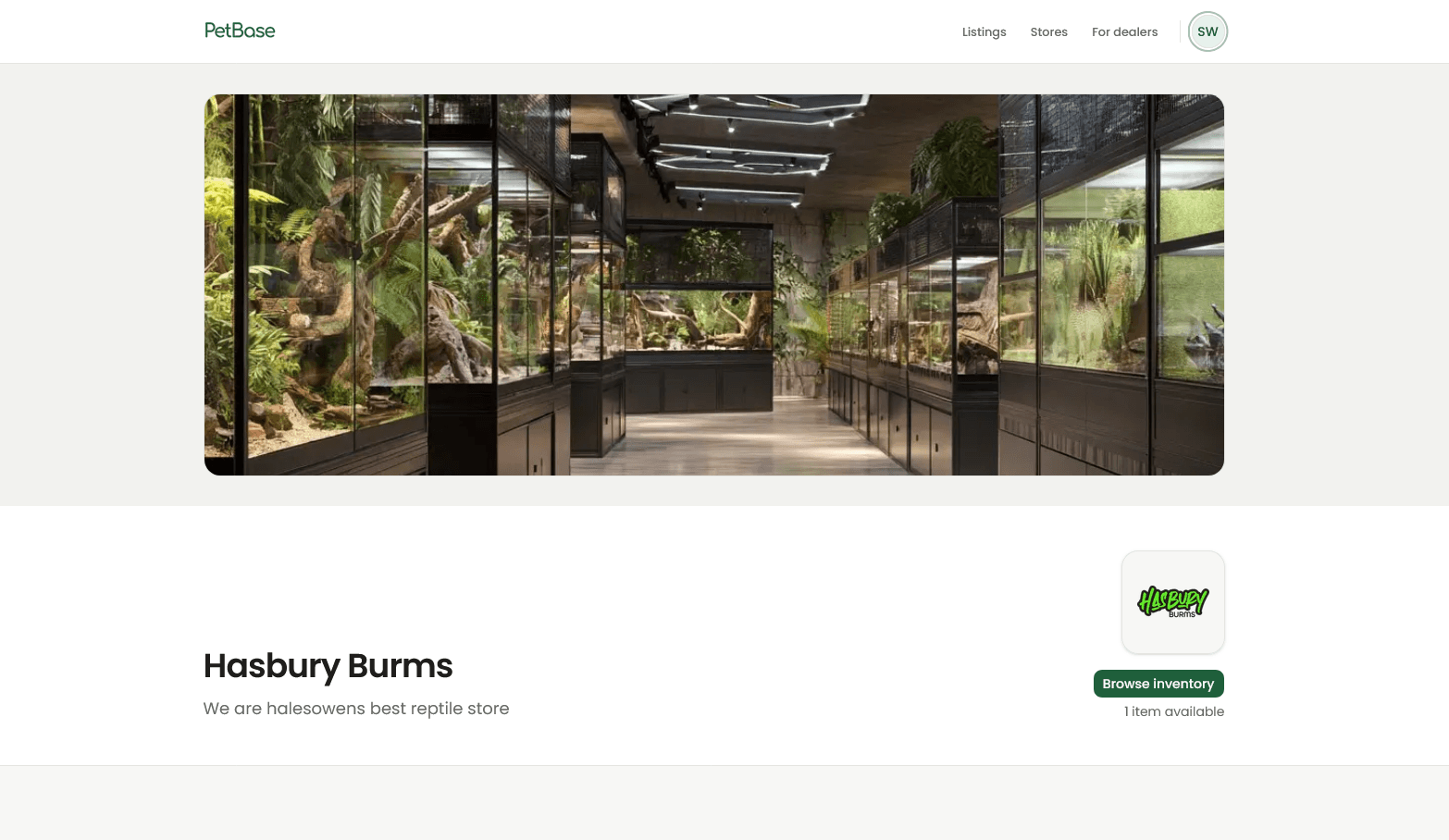Viewport: 1449px width, 840px height.
Task: Click the small BURMS text in logo
Action: (1182, 614)
